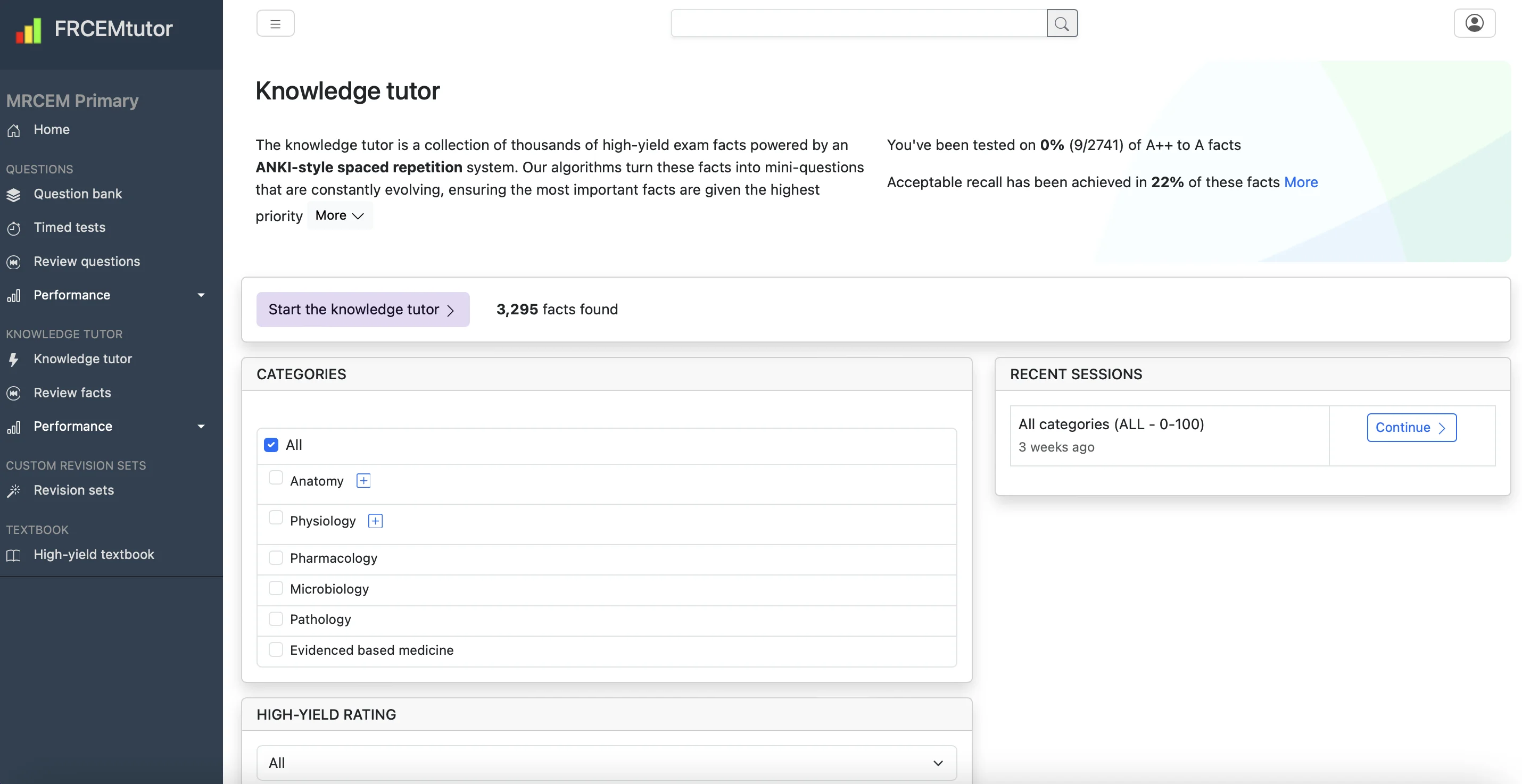Click the Performance menu item

point(72,295)
